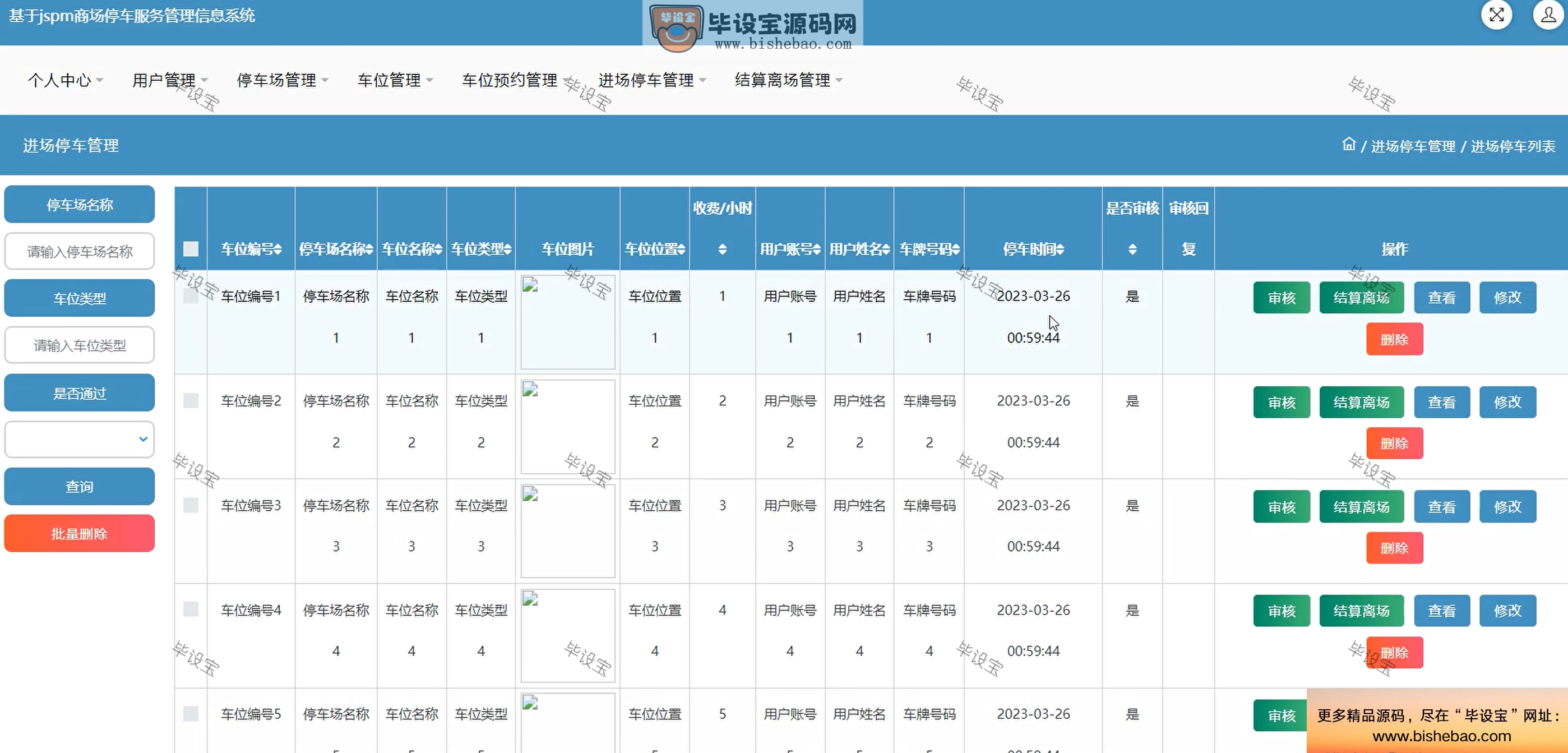The image size is (1568, 753).
Task: Click 结算离场 for row 车位编号2
Action: (x=1362, y=402)
